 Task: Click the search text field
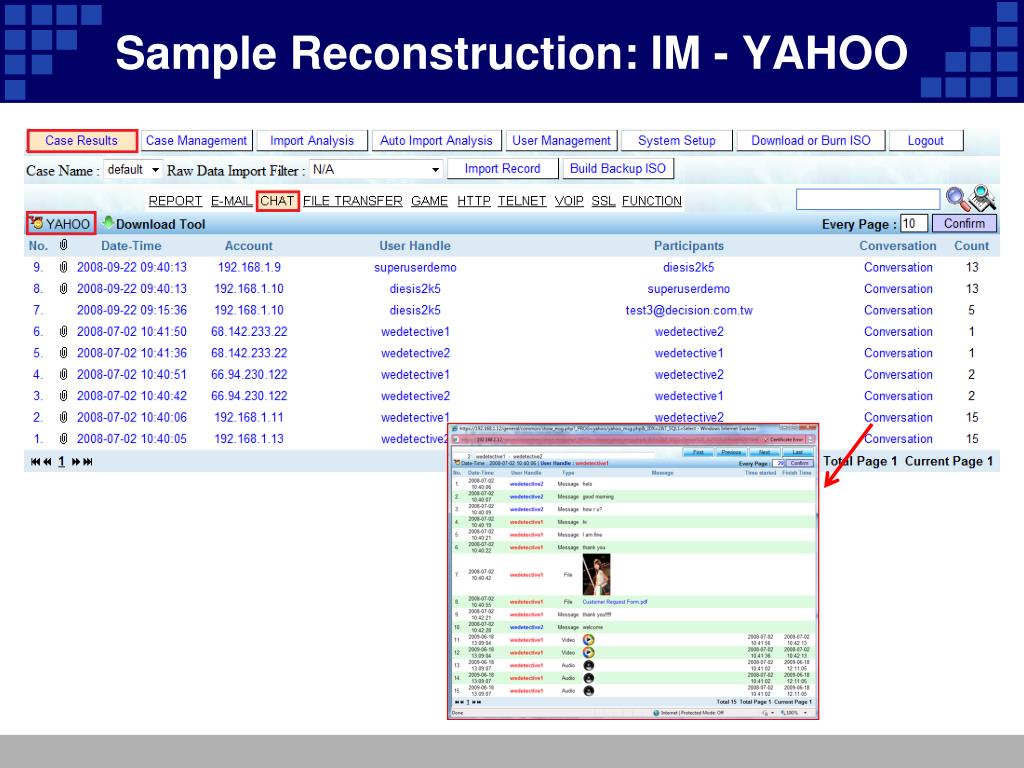click(868, 199)
